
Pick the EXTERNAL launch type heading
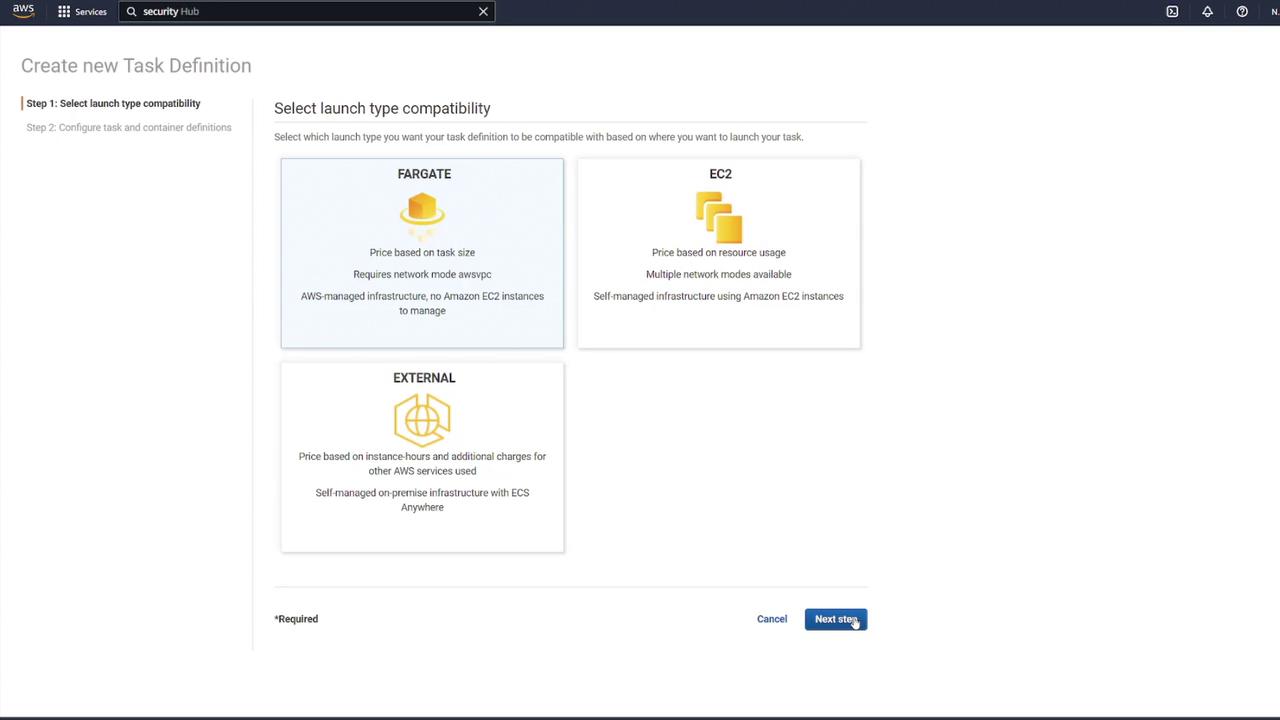click(x=424, y=378)
